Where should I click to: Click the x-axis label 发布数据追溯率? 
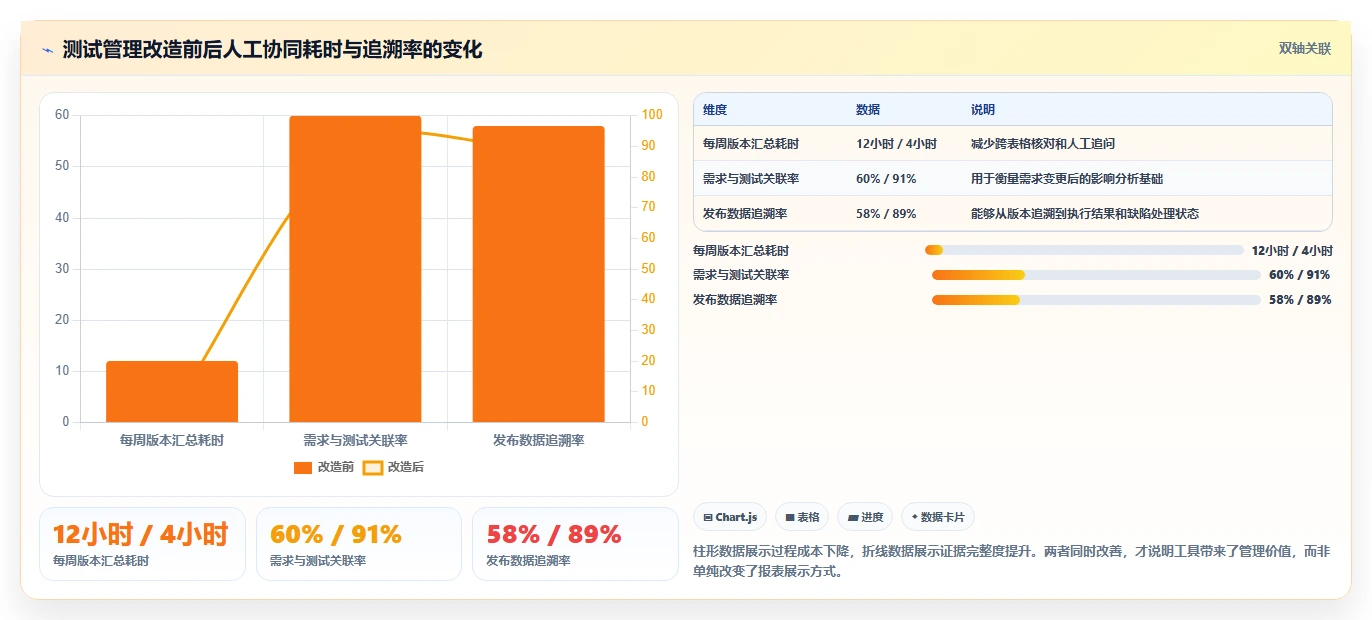pos(538,440)
